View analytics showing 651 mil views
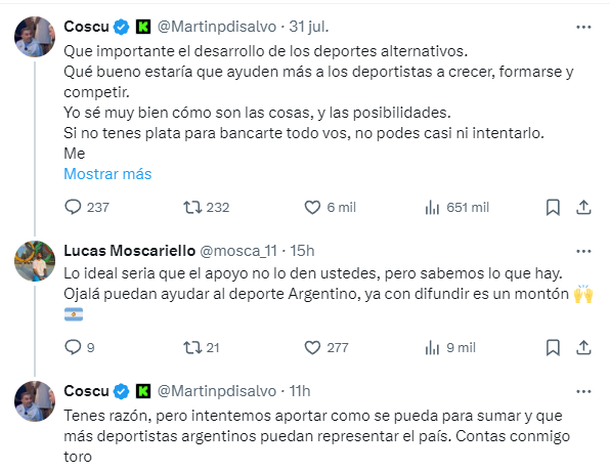Image resolution: width=610 pixels, height=472 pixels. (x=433, y=207)
